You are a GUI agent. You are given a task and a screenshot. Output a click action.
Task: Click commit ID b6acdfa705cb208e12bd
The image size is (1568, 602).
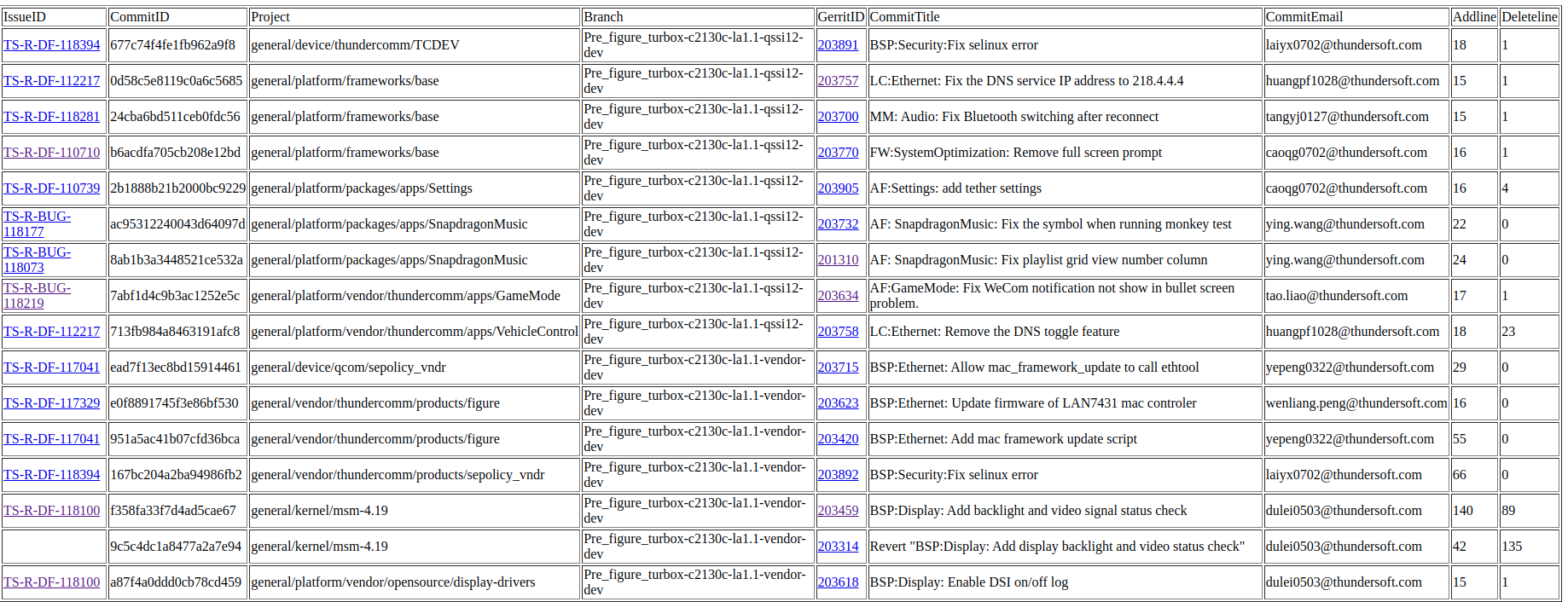[x=175, y=153]
